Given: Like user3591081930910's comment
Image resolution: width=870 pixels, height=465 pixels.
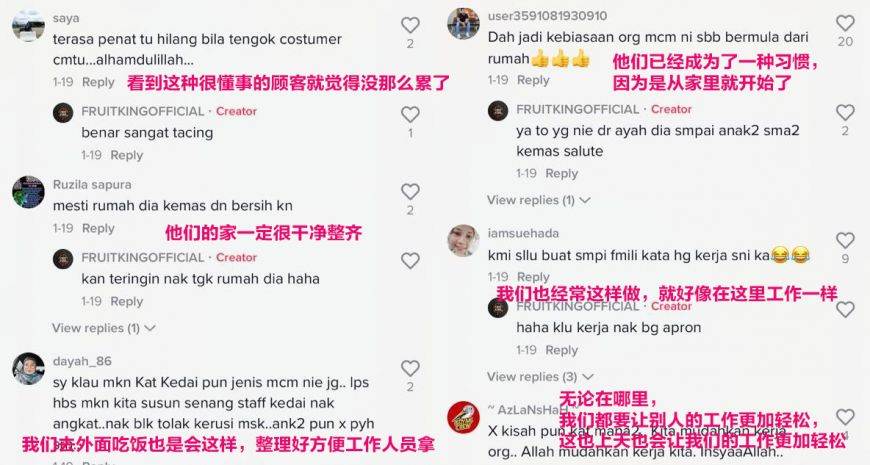Looking at the screenshot, I should tap(845, 23).
